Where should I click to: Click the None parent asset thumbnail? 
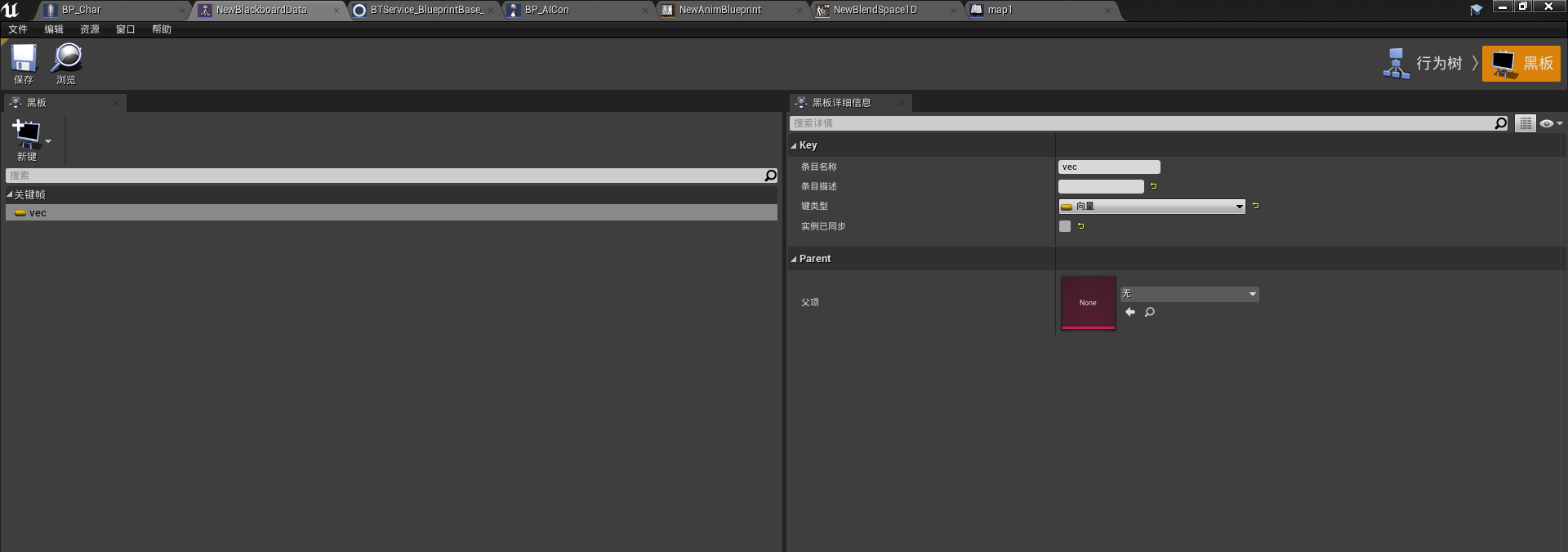[1088, 303]
